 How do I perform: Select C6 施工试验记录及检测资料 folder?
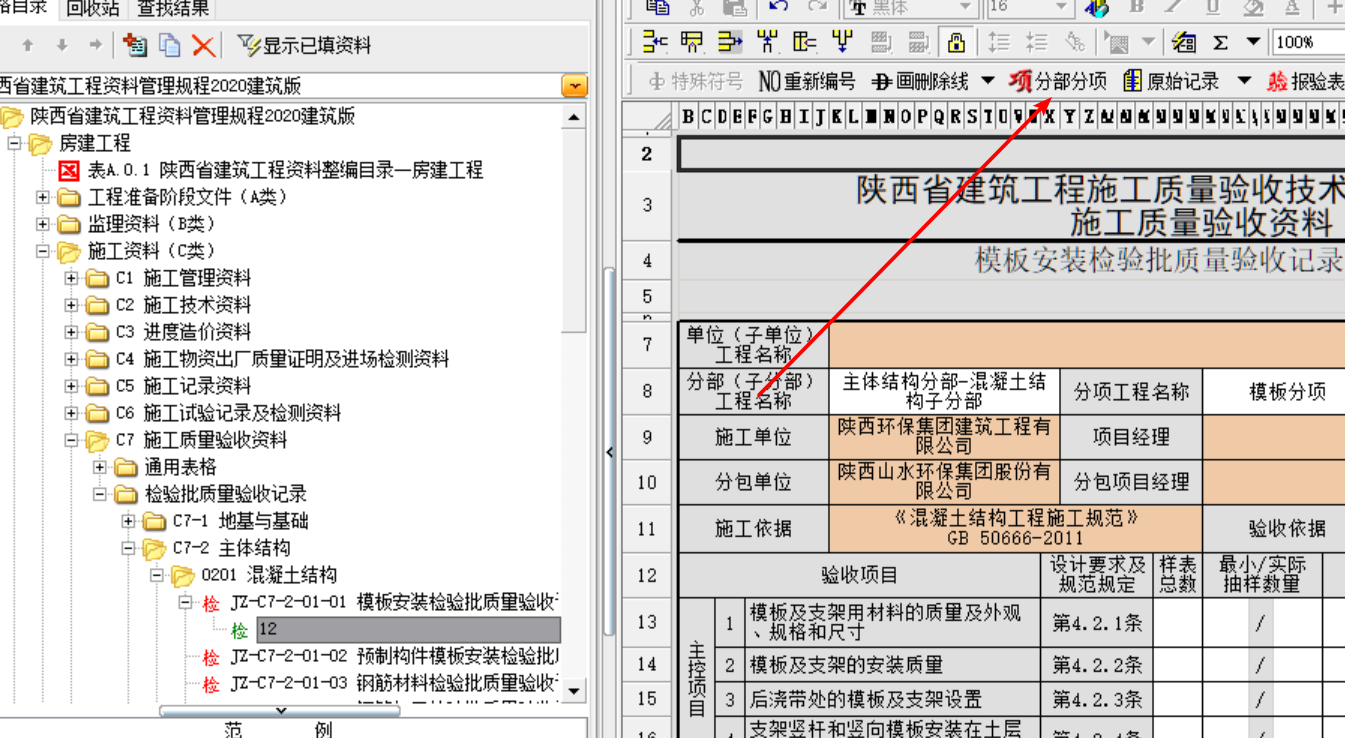point(228,414)
